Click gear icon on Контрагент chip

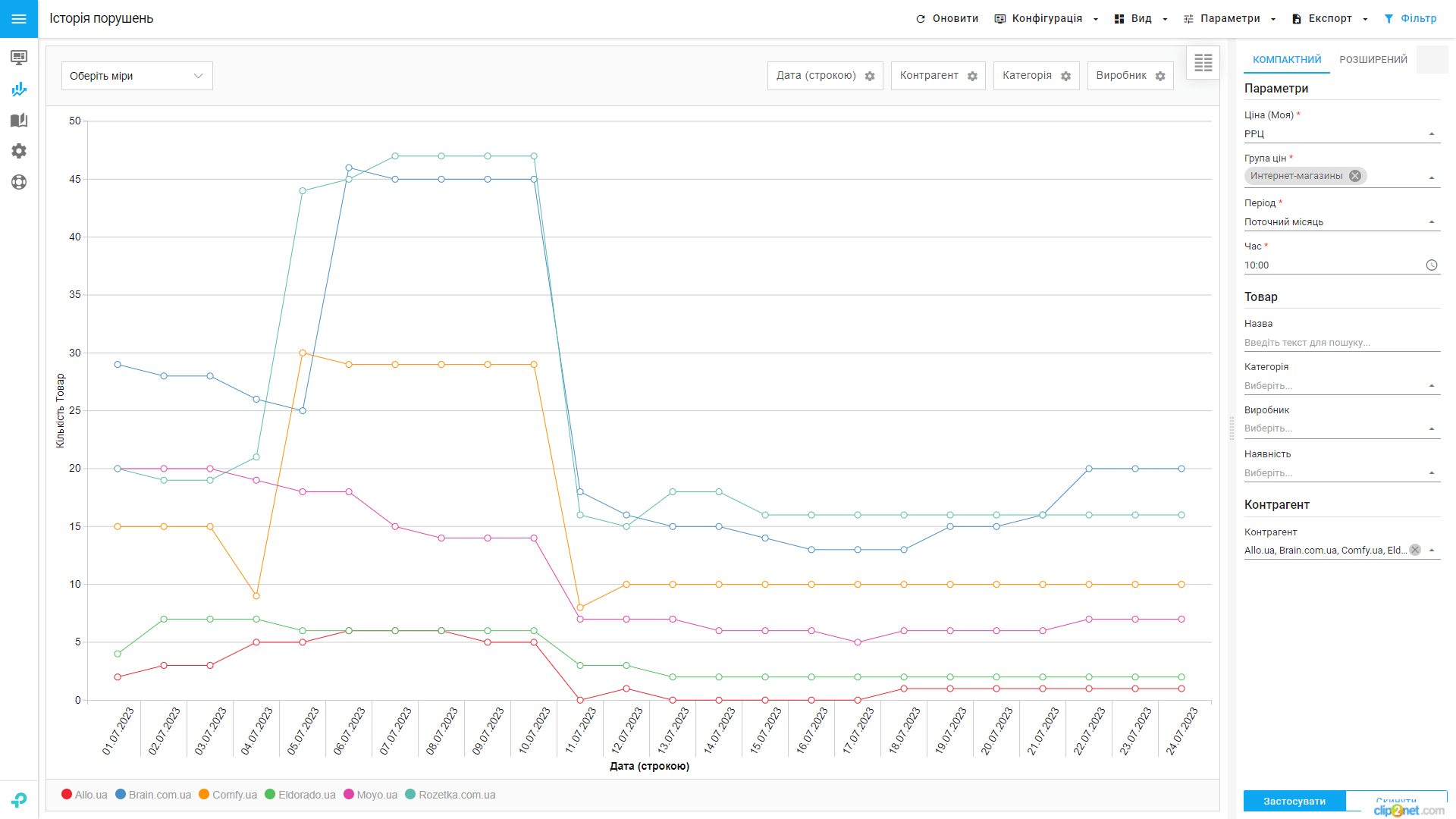[x=972, y=77]
